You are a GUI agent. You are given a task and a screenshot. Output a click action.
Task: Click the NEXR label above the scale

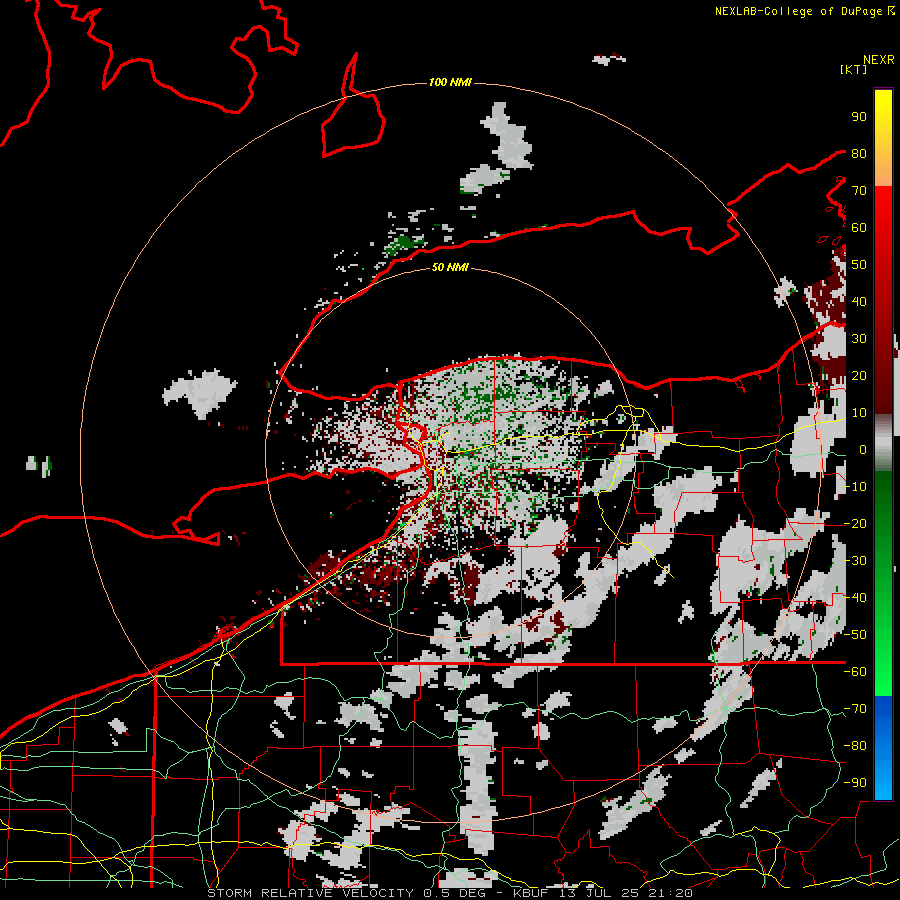879,60
